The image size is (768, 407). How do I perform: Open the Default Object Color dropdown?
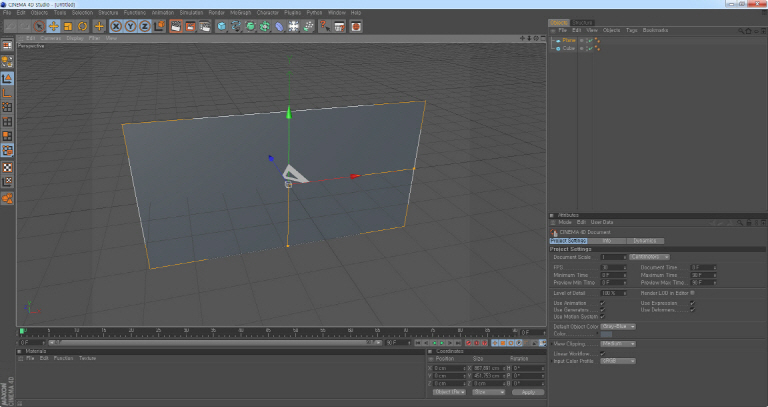pos(618,326)
